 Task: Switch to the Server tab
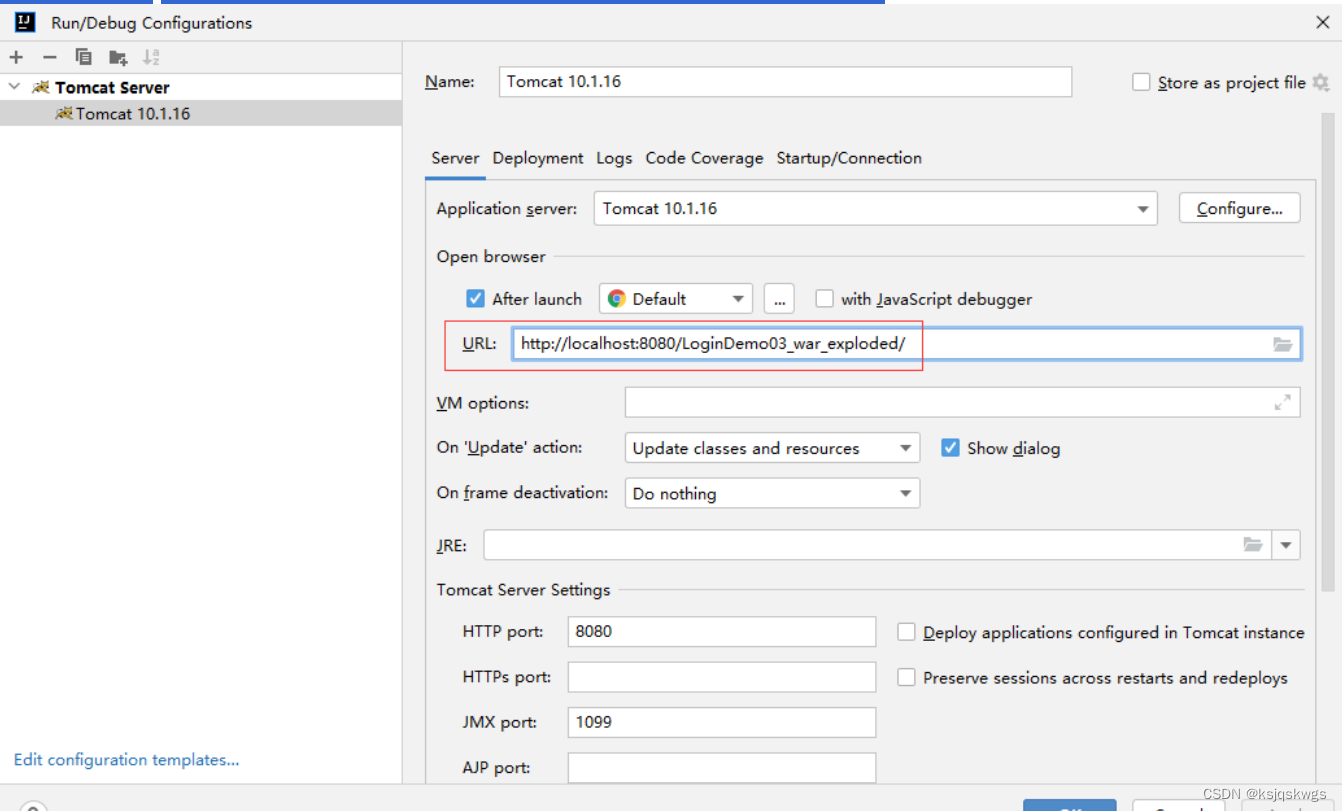pos(455,158)
